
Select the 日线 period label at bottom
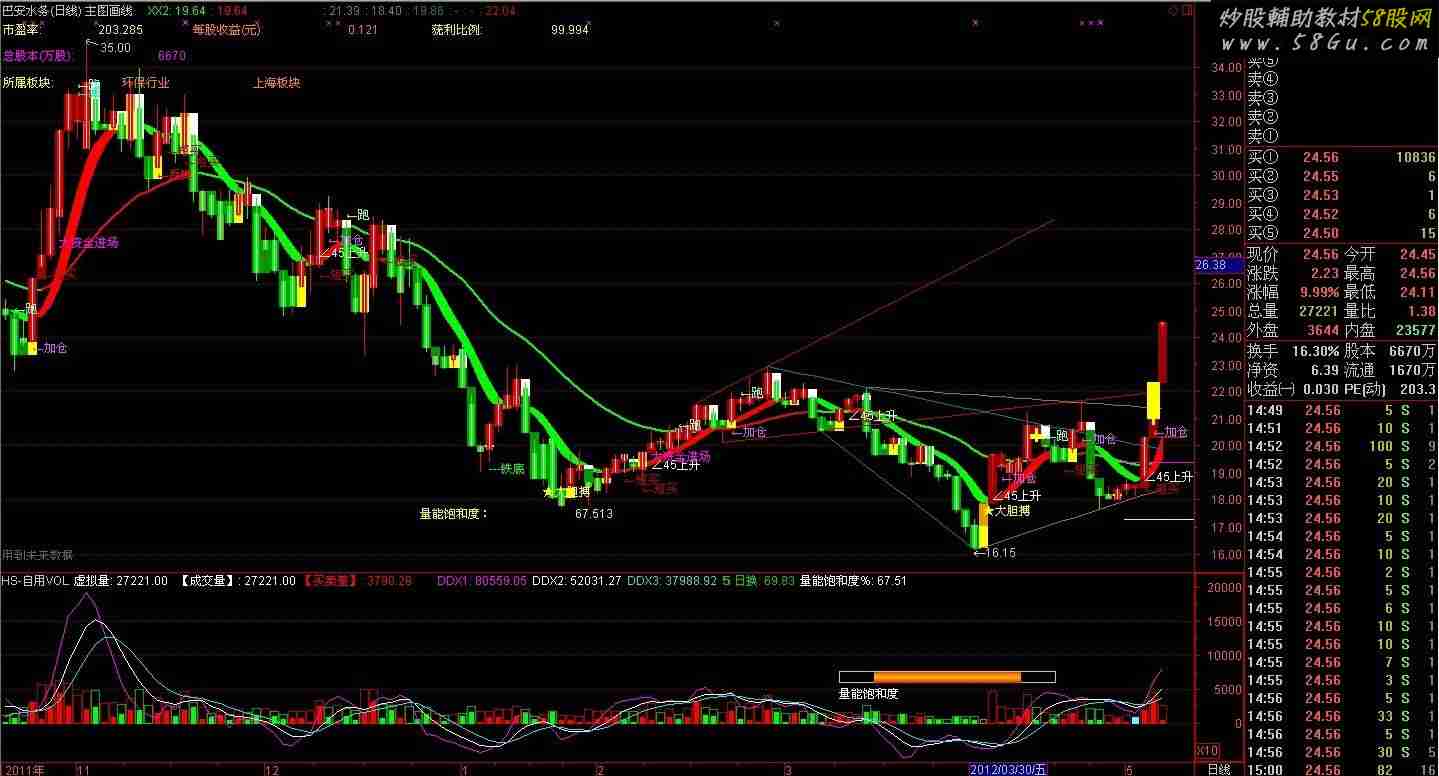tap(1218, 769)
